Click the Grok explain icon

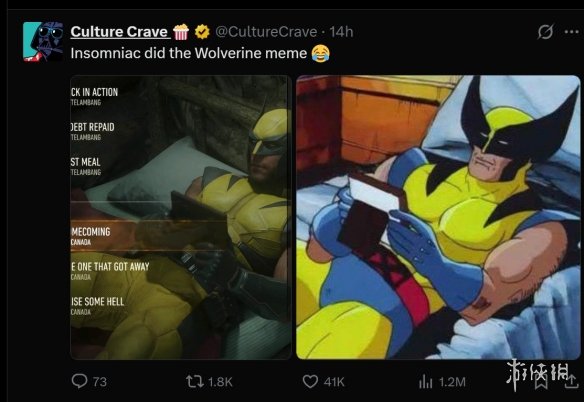545,32
